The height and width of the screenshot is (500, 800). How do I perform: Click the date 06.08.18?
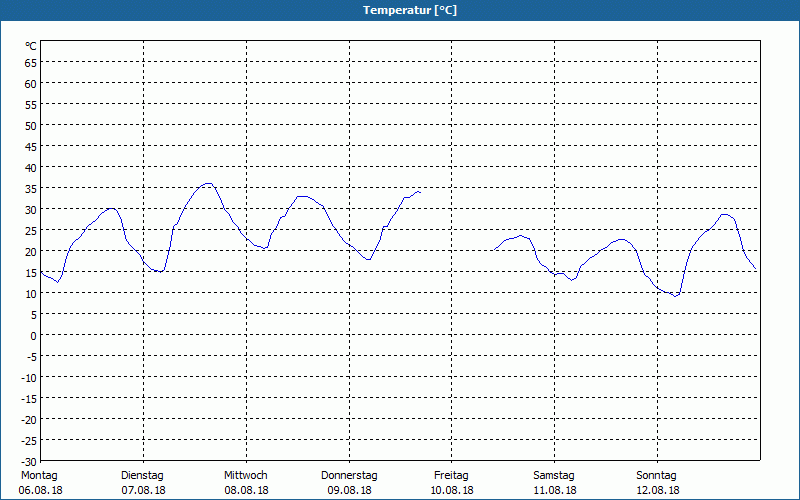pyautogui.click(x=40, y=490)
